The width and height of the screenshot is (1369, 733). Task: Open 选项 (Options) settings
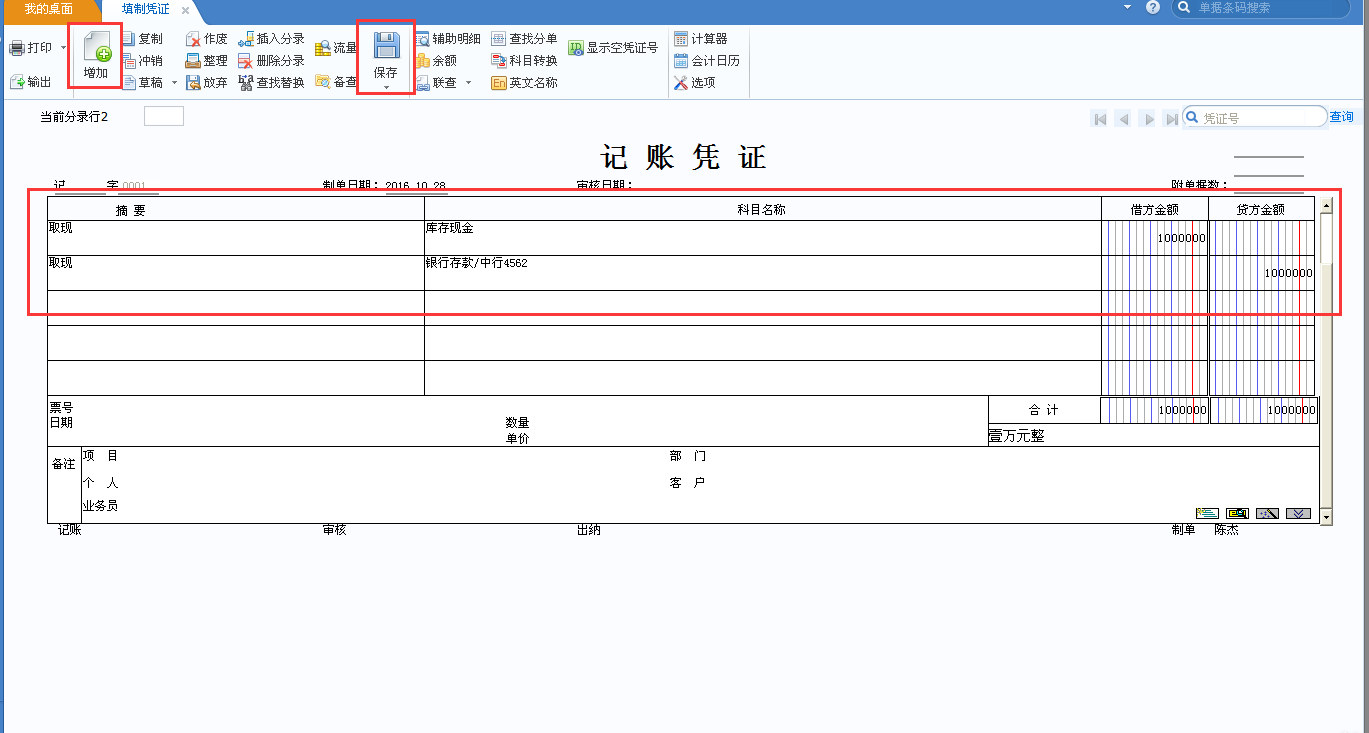point(695,83)
